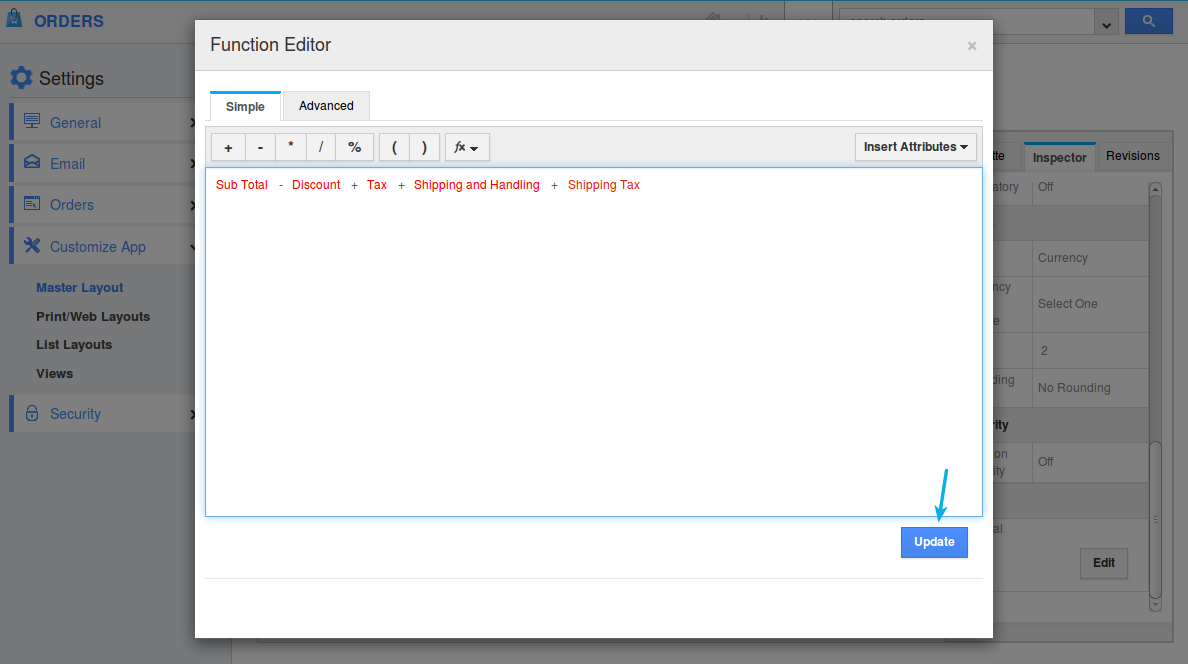The image size is (1188, 664).
Task: Open General settings in sidebar
Action: pyautogui.click(x=76, y=123)
